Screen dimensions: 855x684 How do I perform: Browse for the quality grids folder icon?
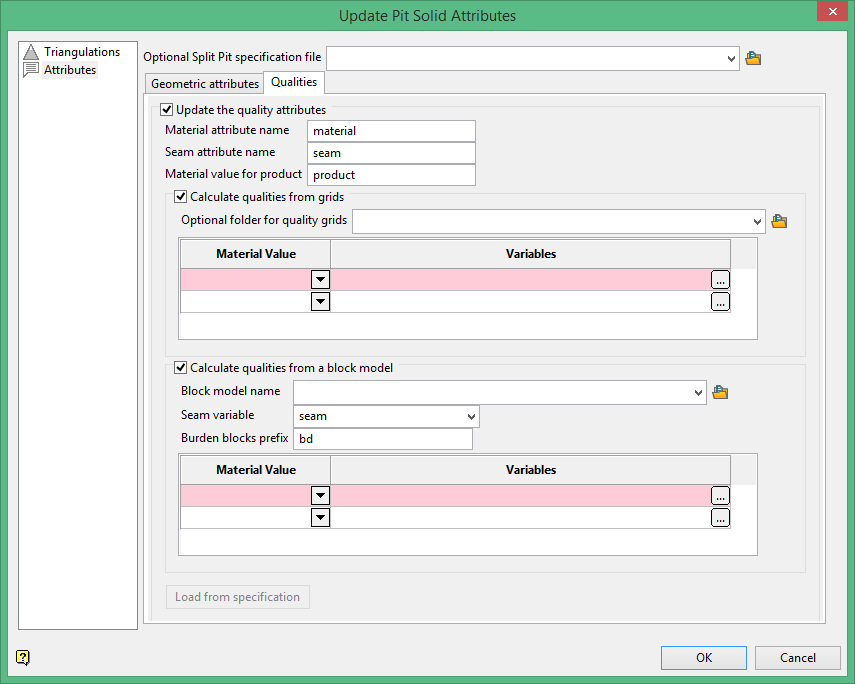tap(780, 221)
